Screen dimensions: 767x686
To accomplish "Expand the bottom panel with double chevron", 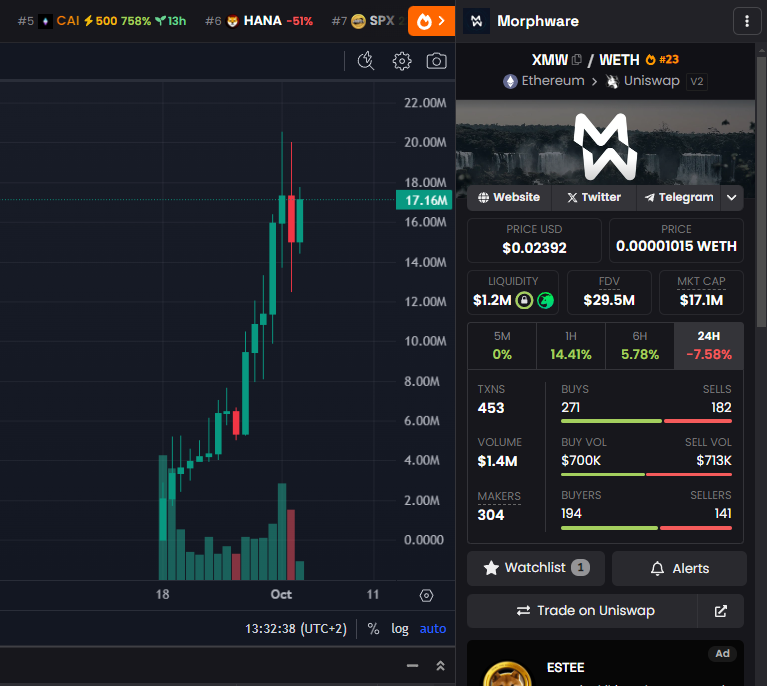I will coord(440,666).
